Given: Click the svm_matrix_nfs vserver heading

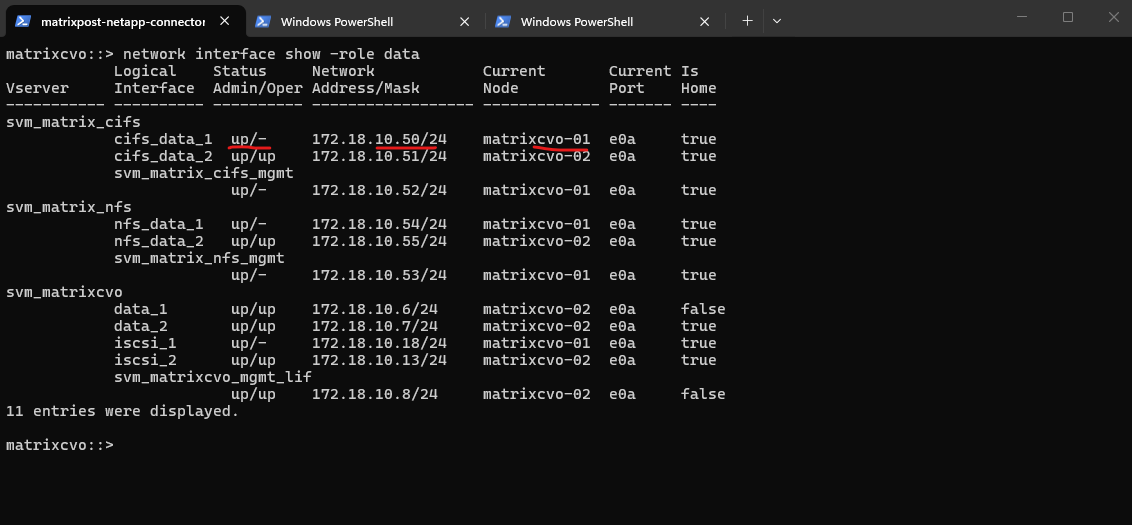Looking at the screenshot, I should 68,207.
